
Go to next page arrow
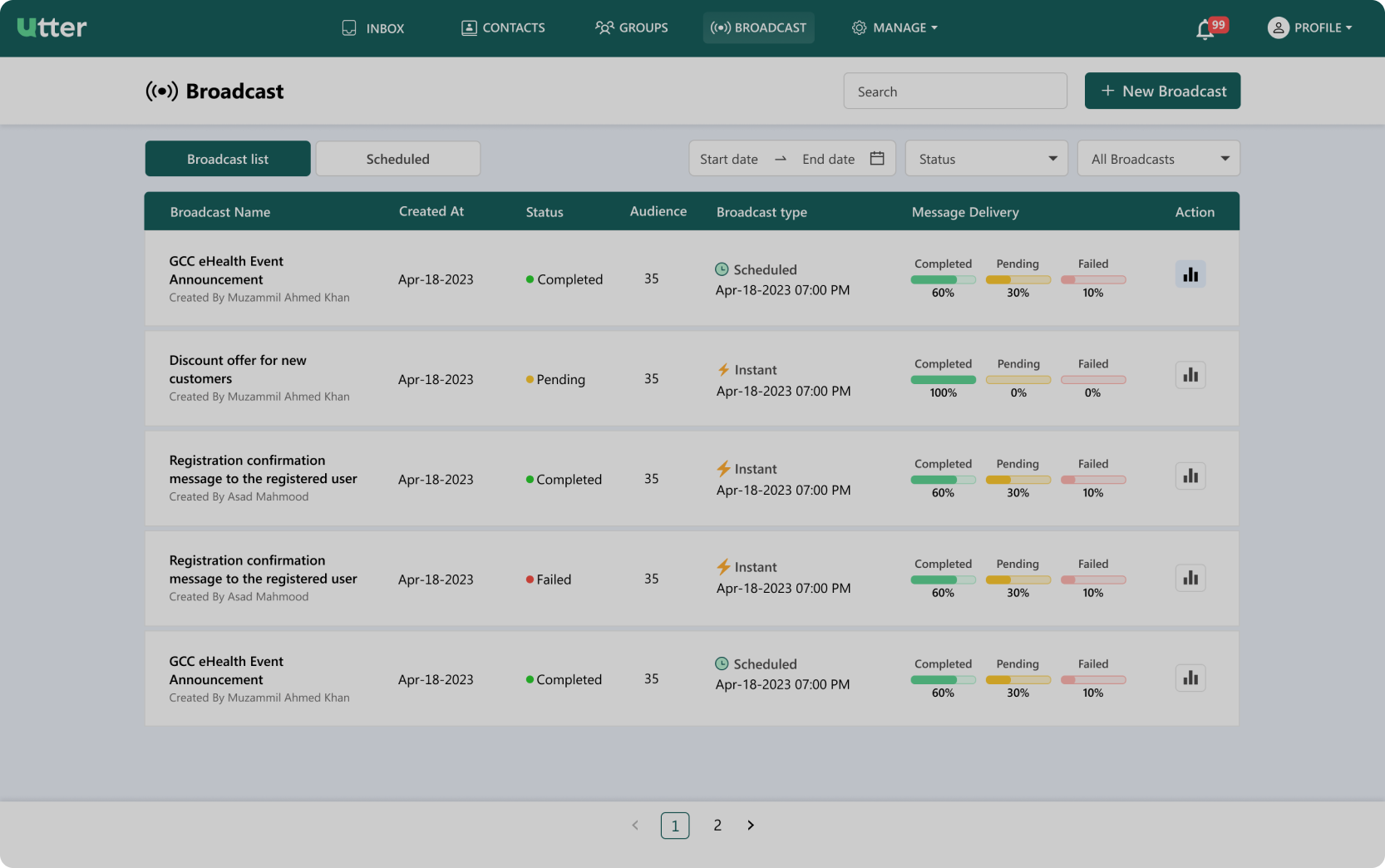coord(751,825)
